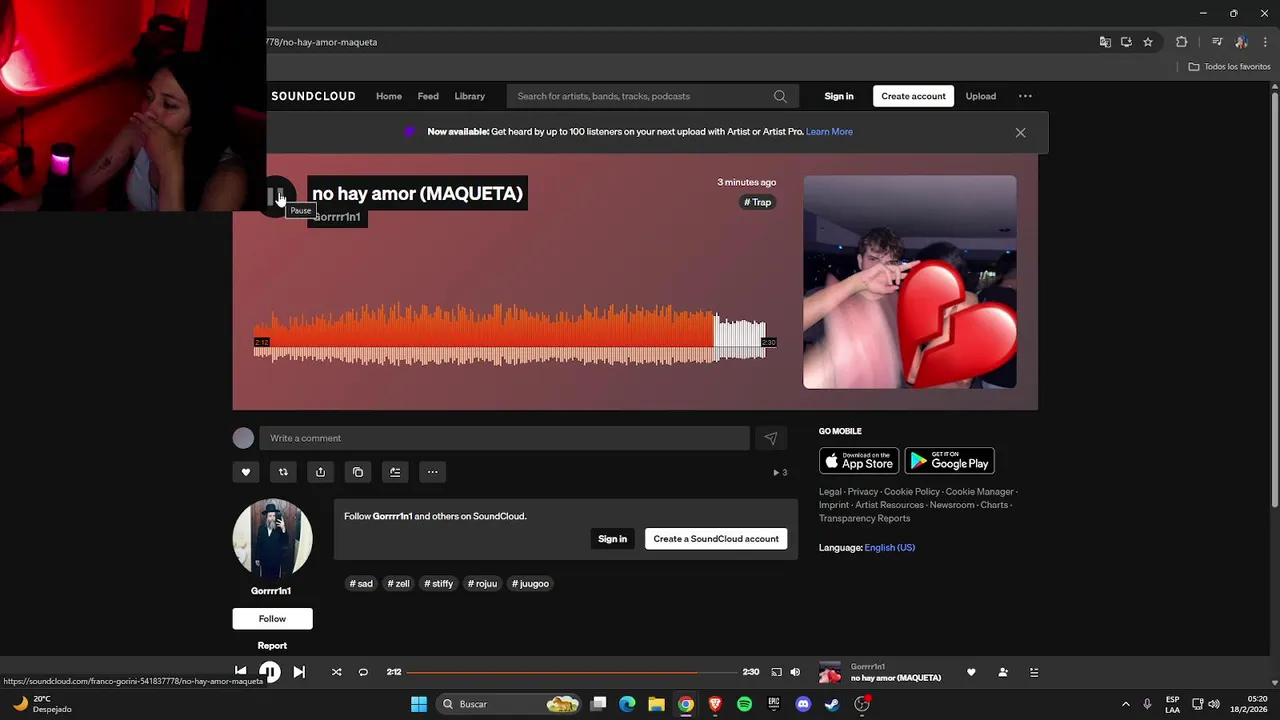Click Create a SoundCloud account button
Screen dimensions: 1280x720
[716, 539]
